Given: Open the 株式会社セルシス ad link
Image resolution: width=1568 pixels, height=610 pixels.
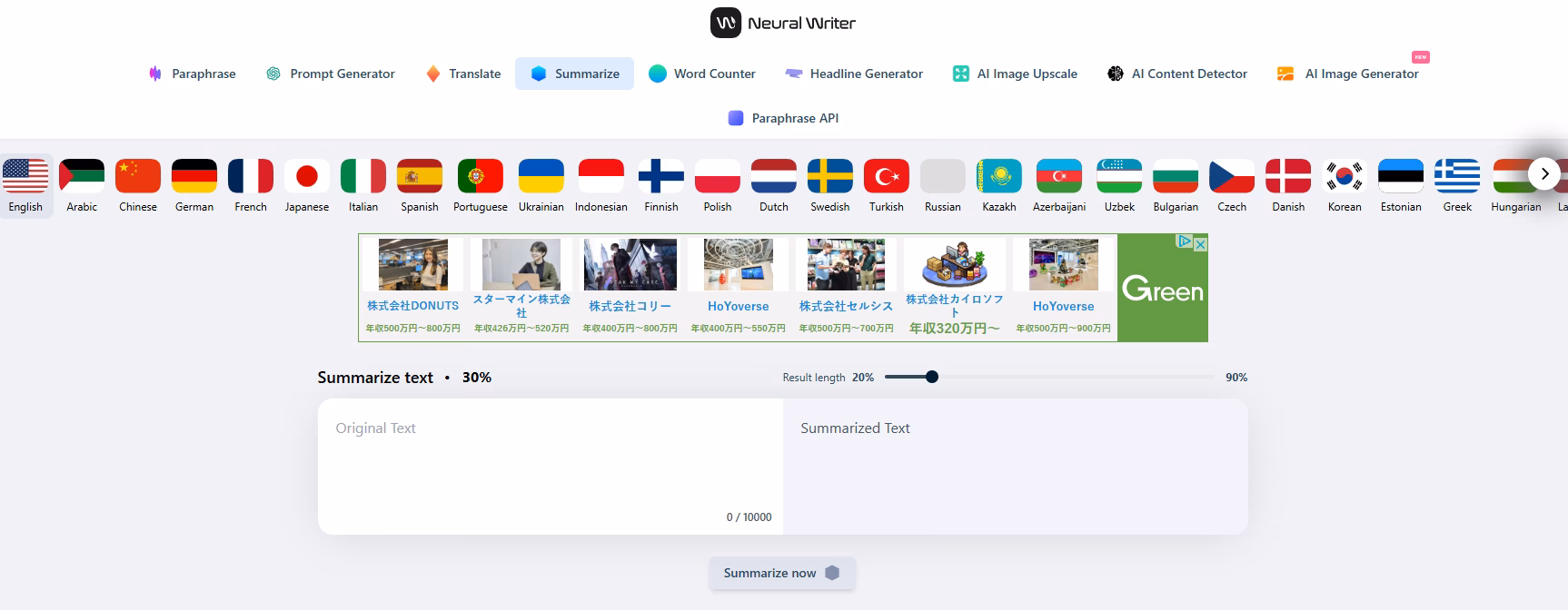Looking at the screenshot, I should 846,306.
